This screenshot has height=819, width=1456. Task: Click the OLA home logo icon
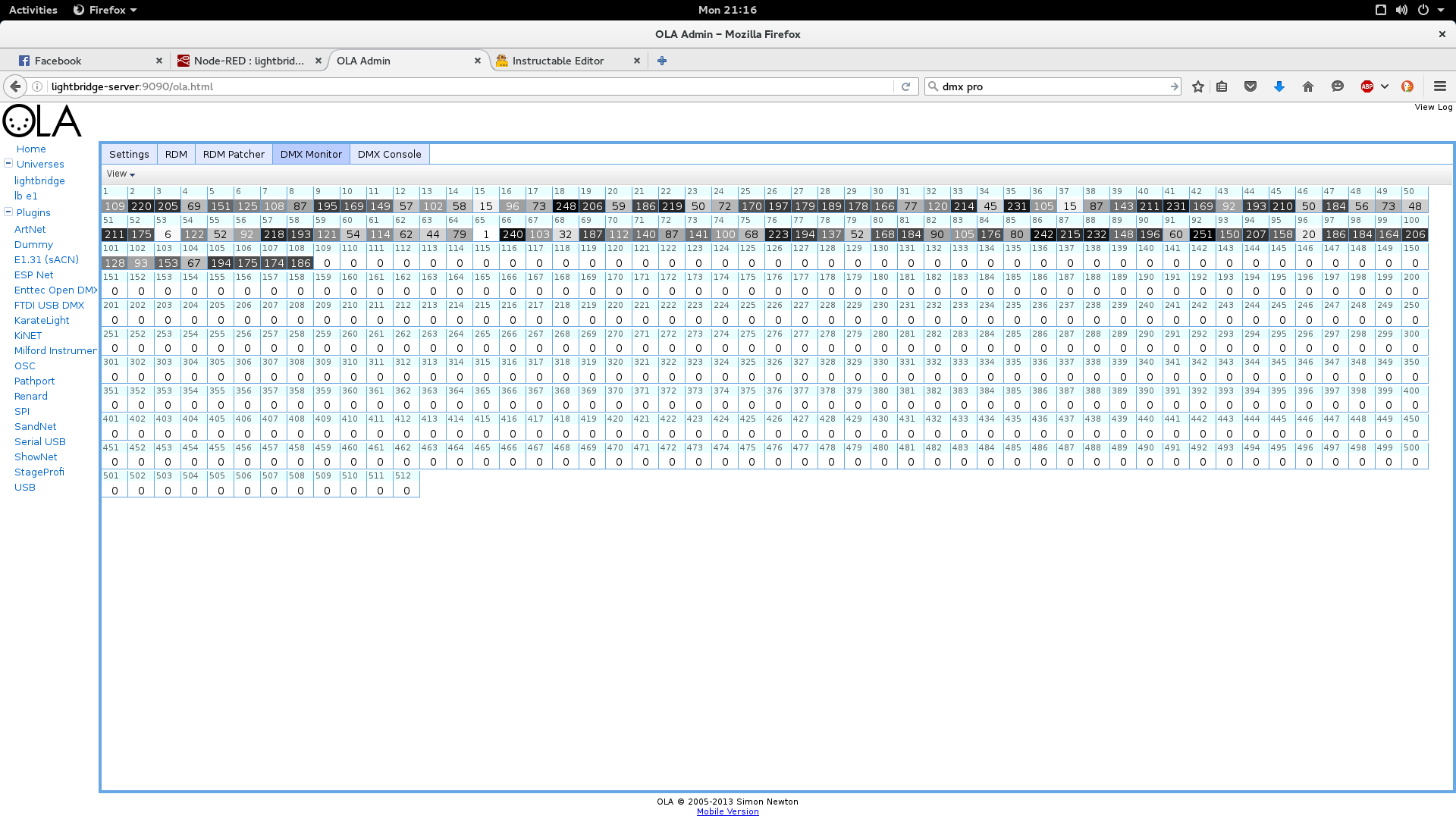tap(42, 121)
